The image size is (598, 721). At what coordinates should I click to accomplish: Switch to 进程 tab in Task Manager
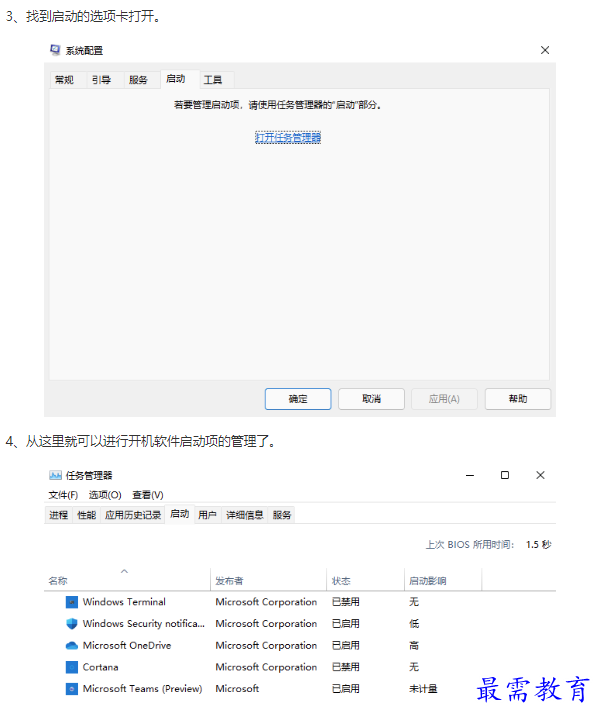(x=58, y=515)
